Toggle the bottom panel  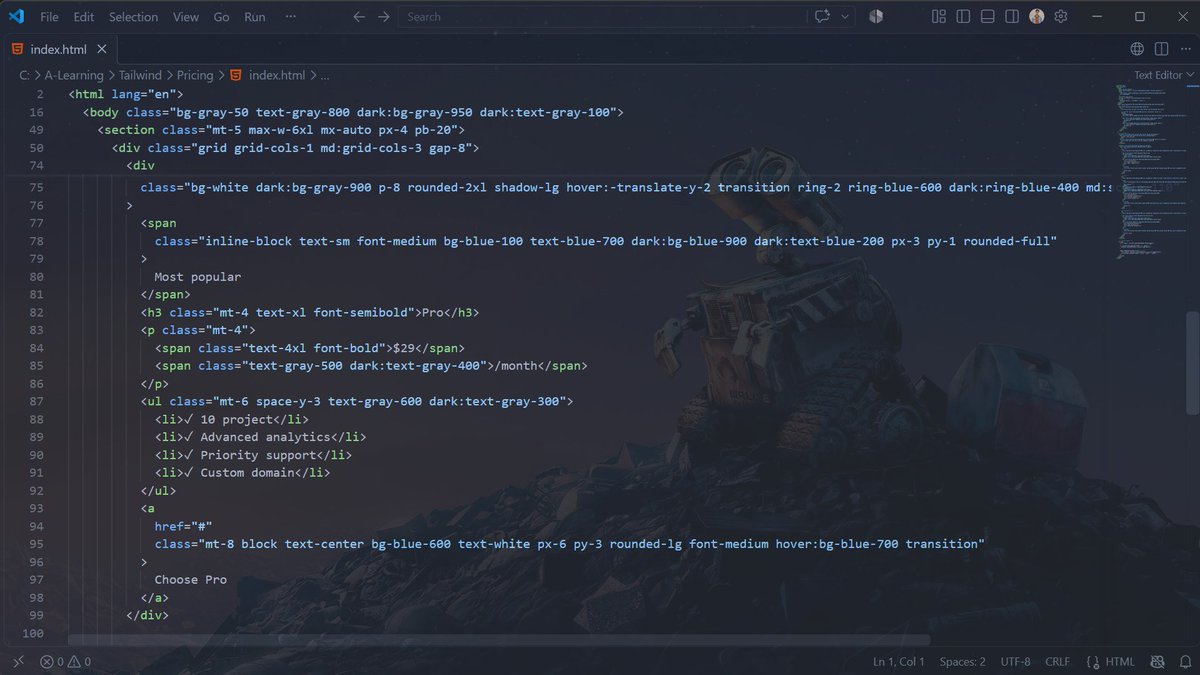(x=987, y=16)
